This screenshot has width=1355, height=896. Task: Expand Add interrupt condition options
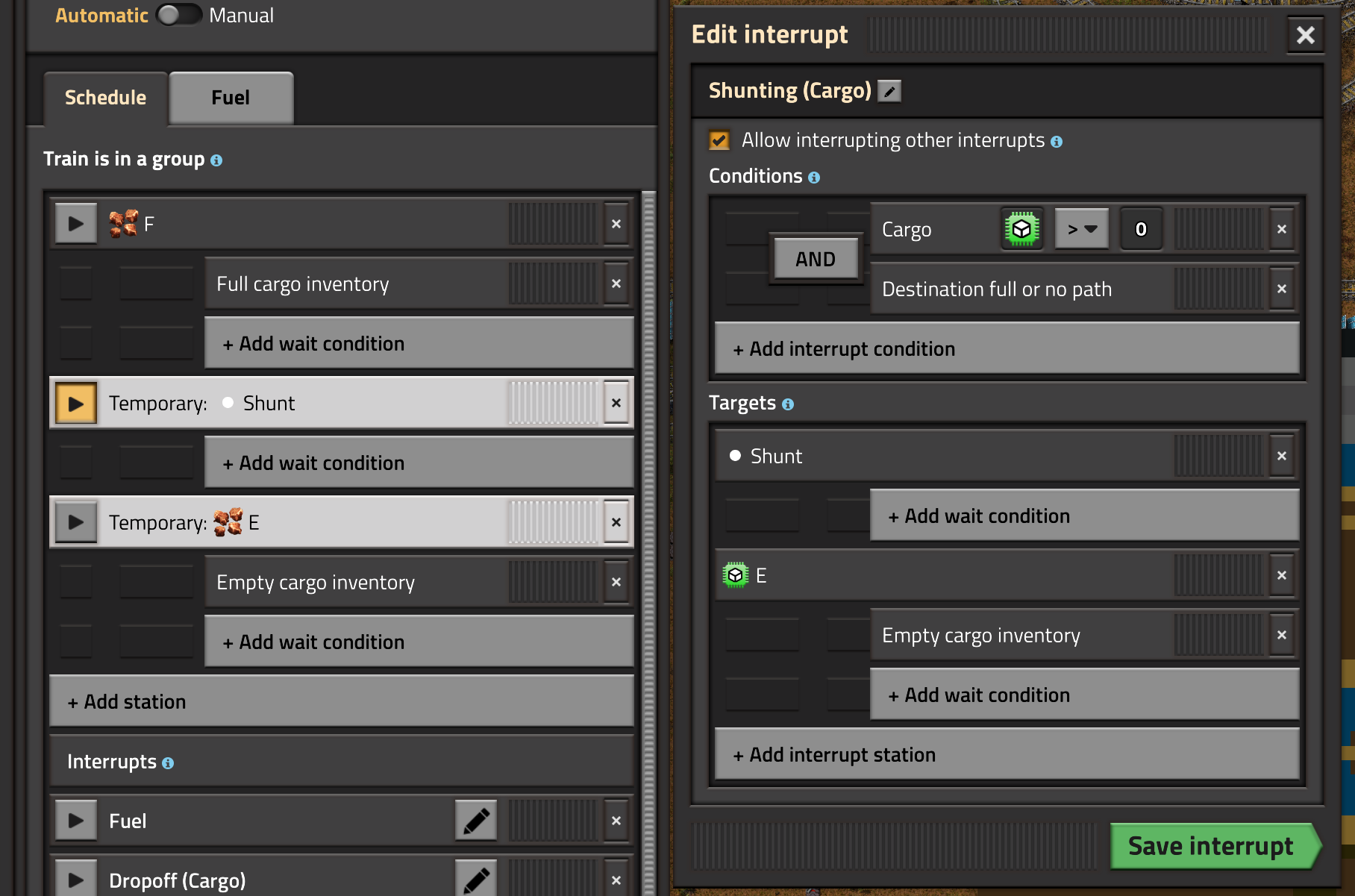point(1007,348)
